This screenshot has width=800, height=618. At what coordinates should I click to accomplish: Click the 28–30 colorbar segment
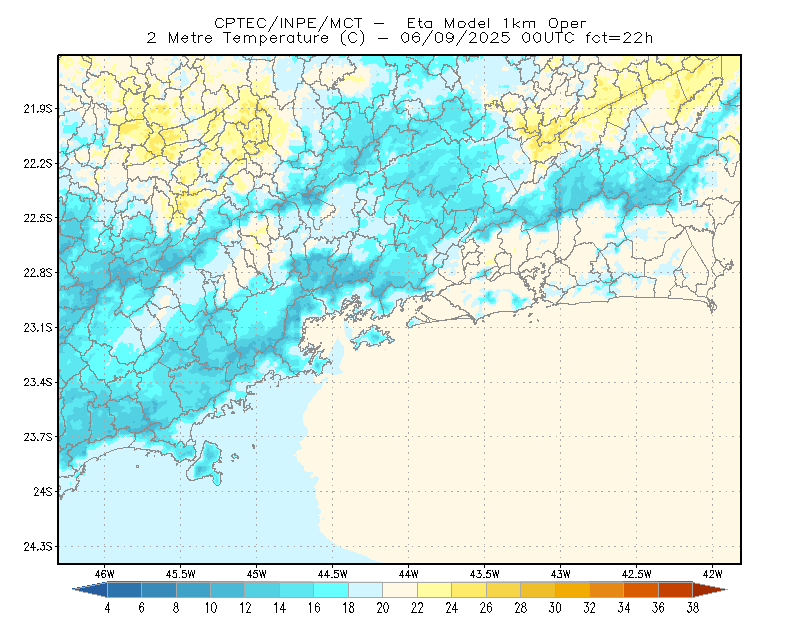click(538, 589)
